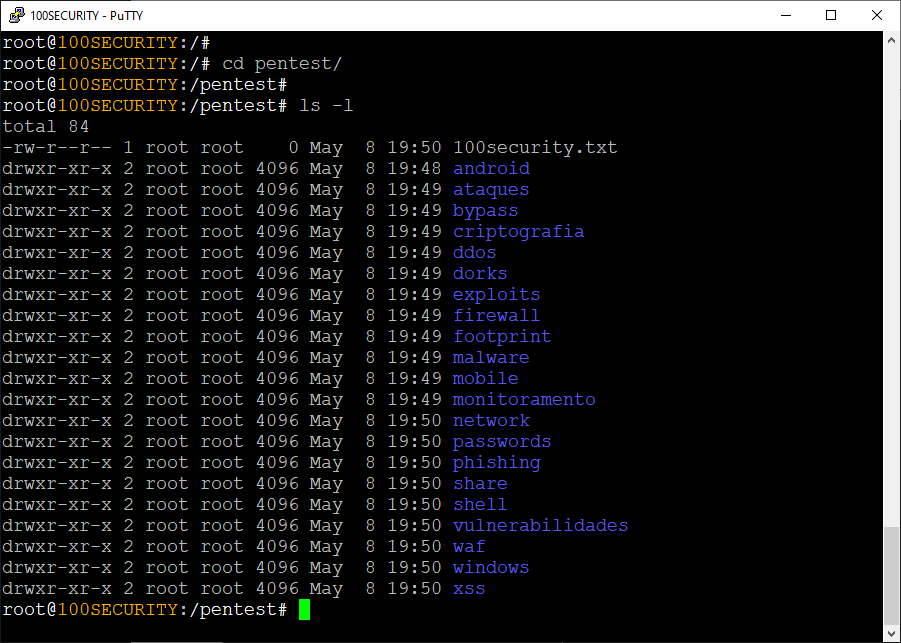Click the criptografia directory entry

[518, 232]
